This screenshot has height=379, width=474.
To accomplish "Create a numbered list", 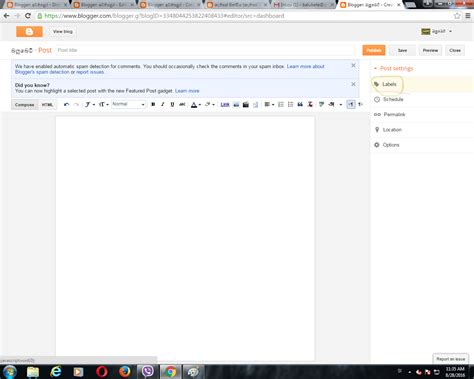I will coord(281,104).
